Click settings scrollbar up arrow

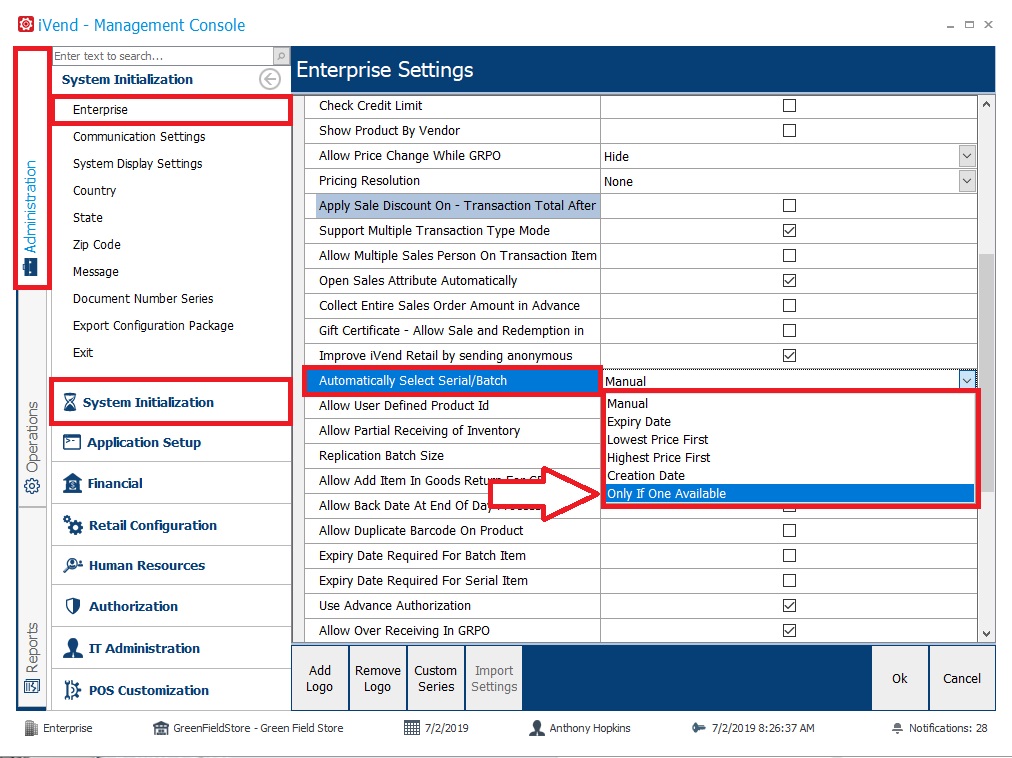tap(986, 104)
